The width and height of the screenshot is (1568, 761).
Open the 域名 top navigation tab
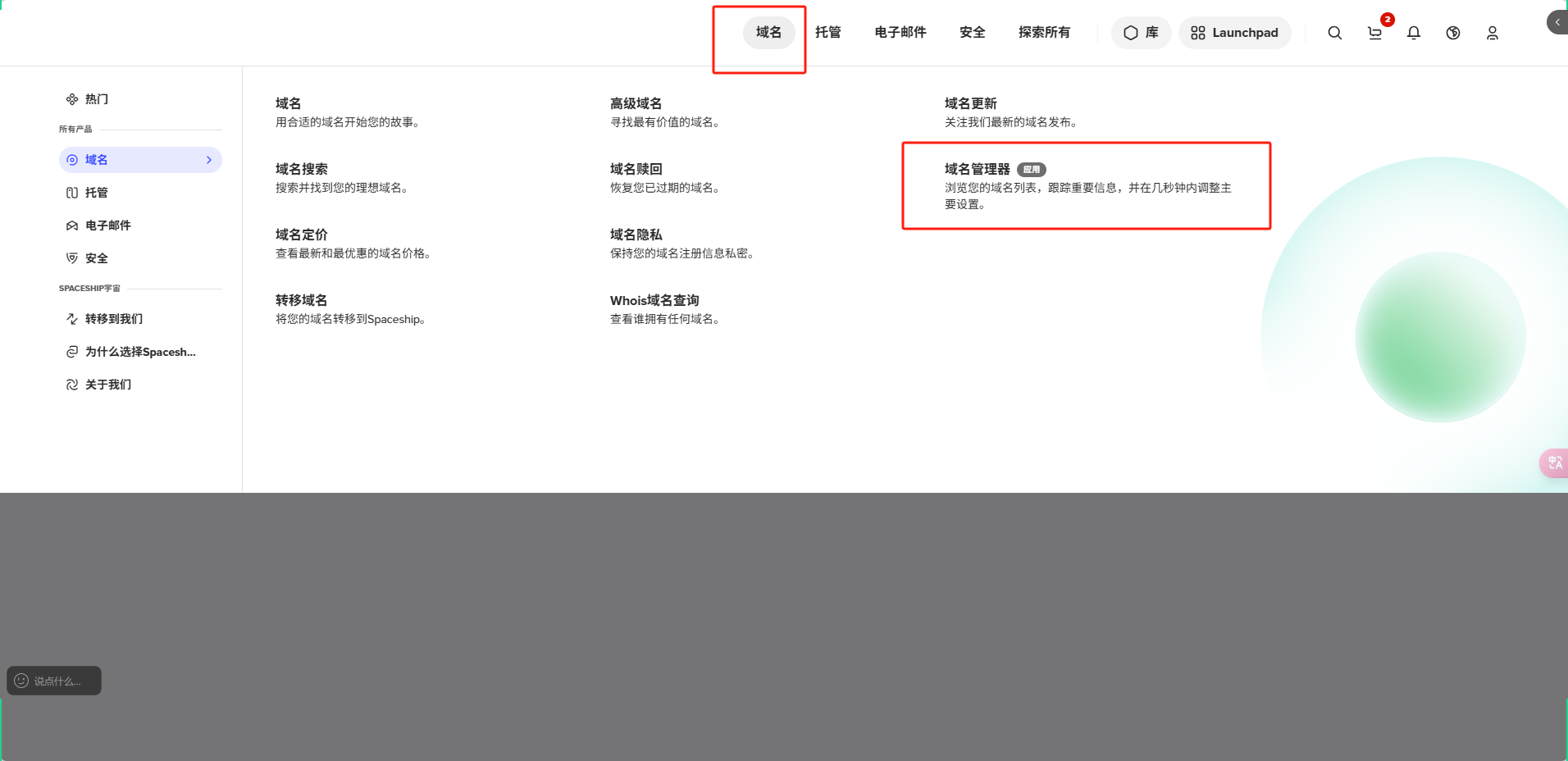(768, 33)
